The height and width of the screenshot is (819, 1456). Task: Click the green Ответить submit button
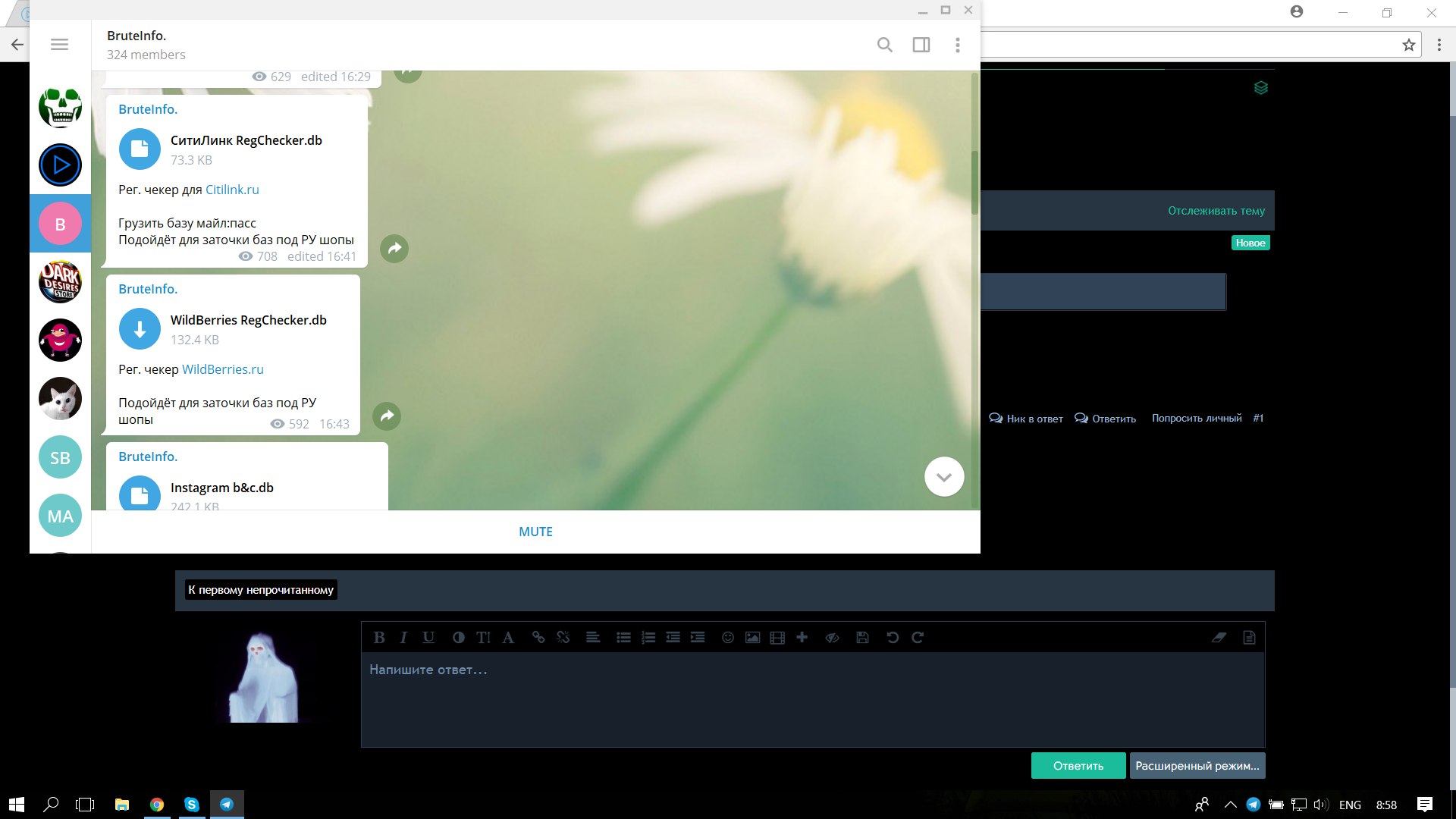(1078, 766)
